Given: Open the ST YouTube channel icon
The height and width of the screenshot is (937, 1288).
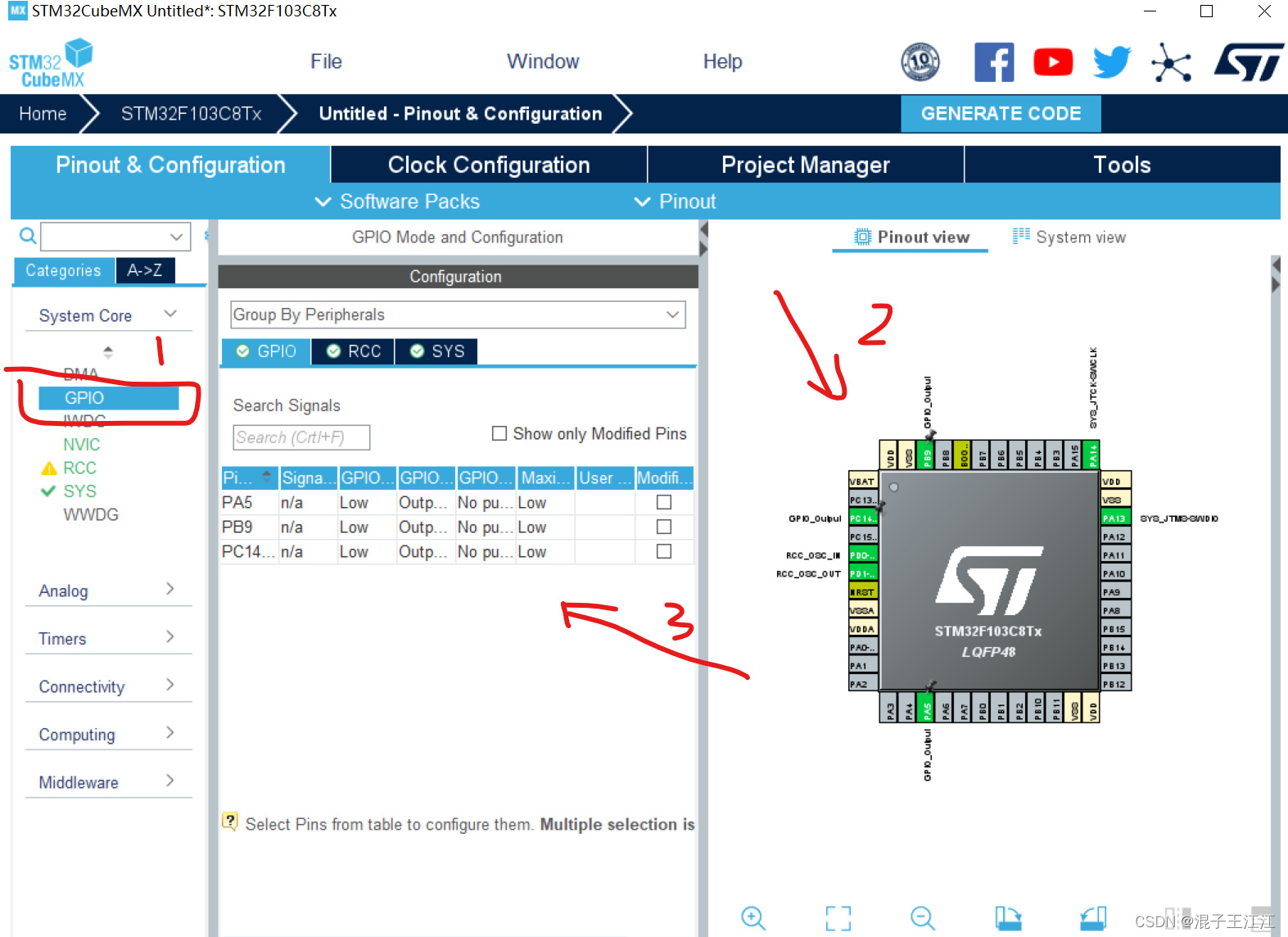Looking at the screenshot, I should click(1053, 62).
